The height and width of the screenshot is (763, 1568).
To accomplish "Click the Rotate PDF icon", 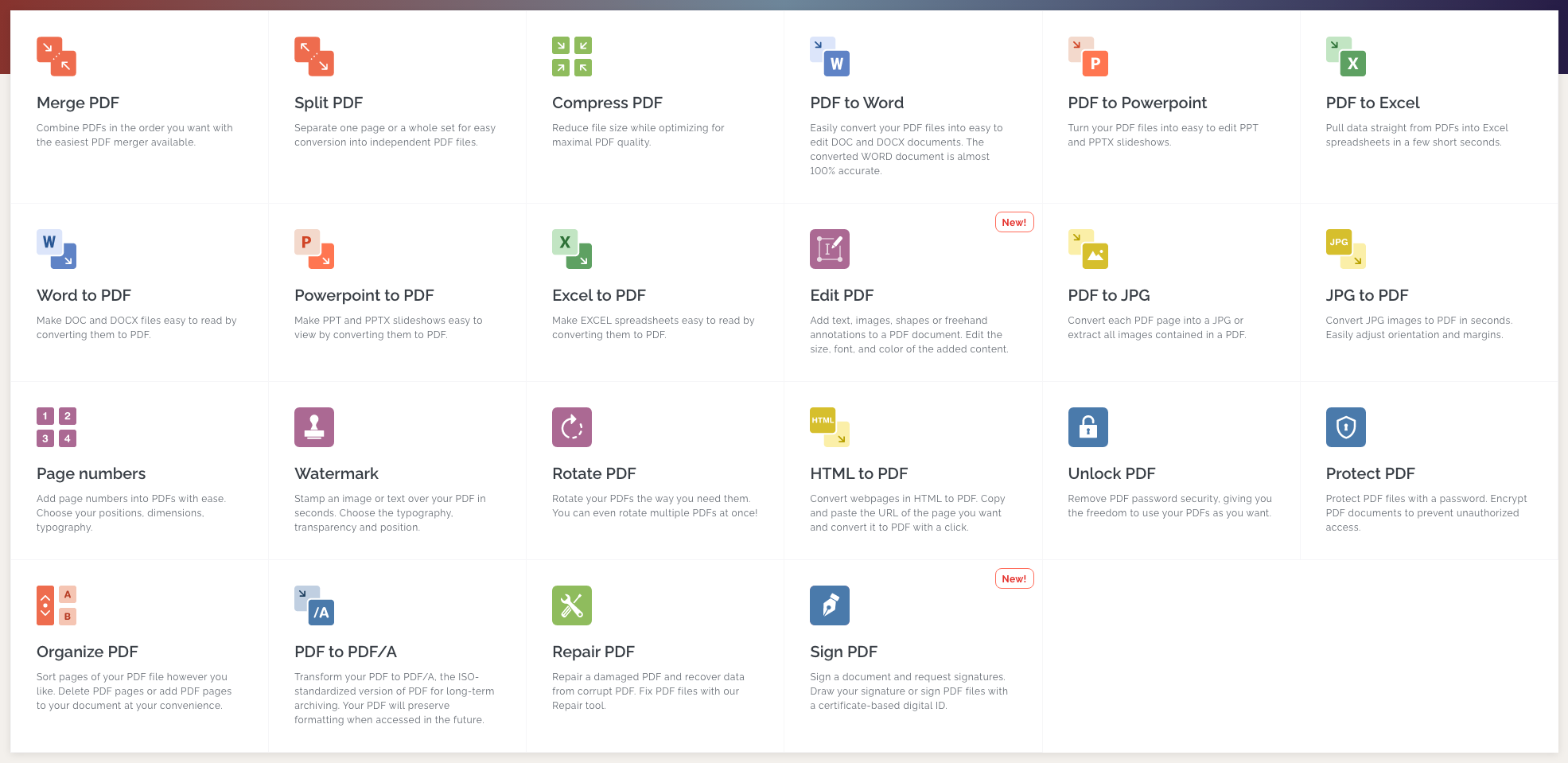I will pyautogui.click(x=572, y=427).
